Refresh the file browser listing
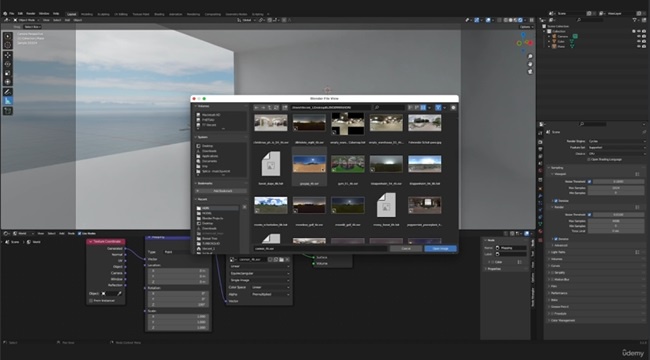 [276, 107]
